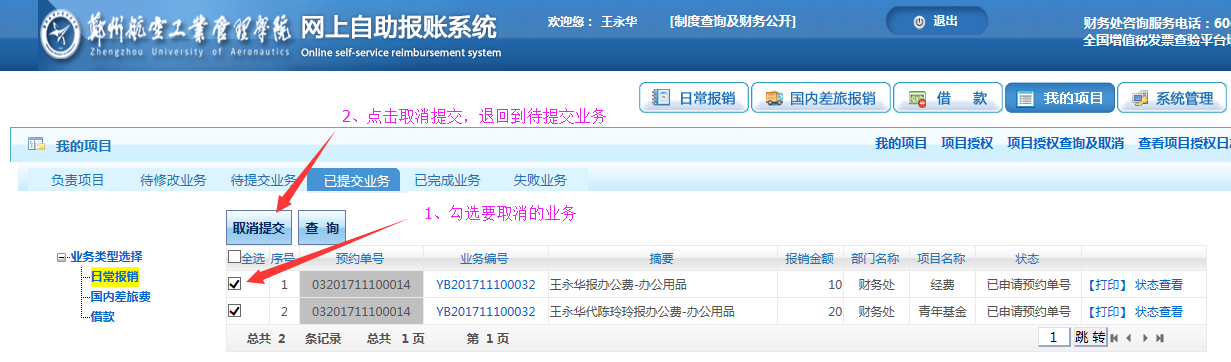Click the 查询 button

click(321, 228)
